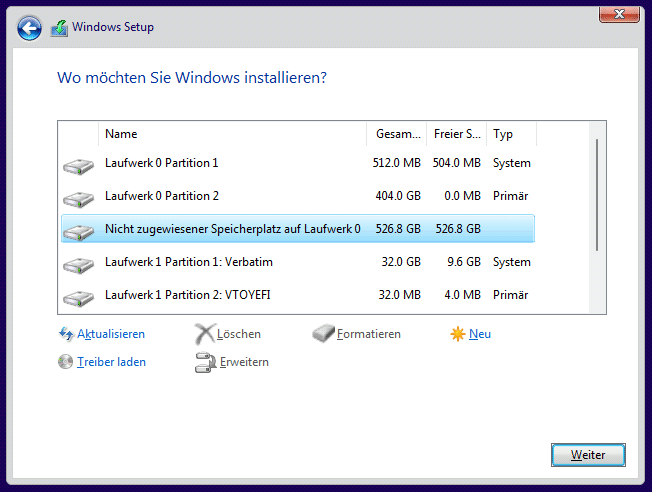Viewport: 652px width, 492px height.
Task: Click the Formatieren eraser icon
Action: (x=323, y=334)
